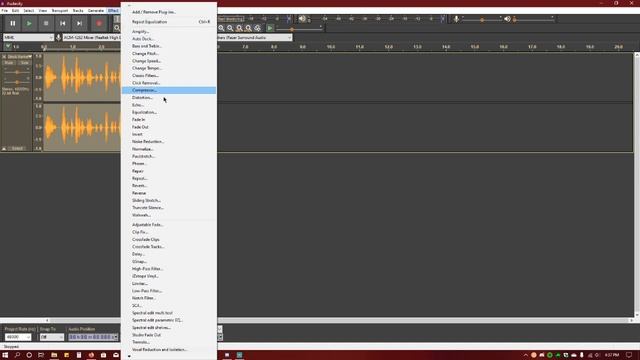The width and height of the screenshot is (640, 360).
Task: Select Normalize effect
Action: (169, 149)
